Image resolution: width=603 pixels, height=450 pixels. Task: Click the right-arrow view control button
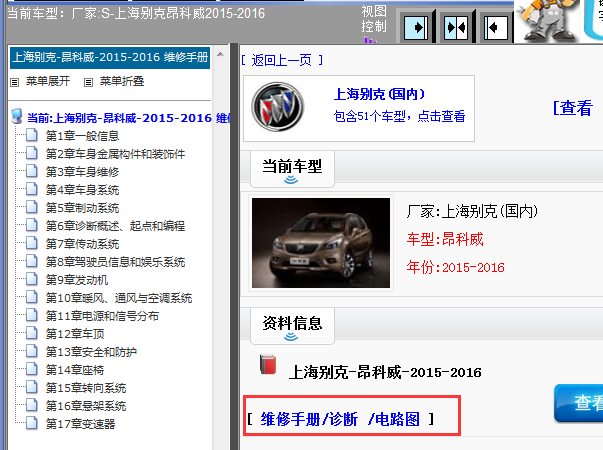pos(416,28)
